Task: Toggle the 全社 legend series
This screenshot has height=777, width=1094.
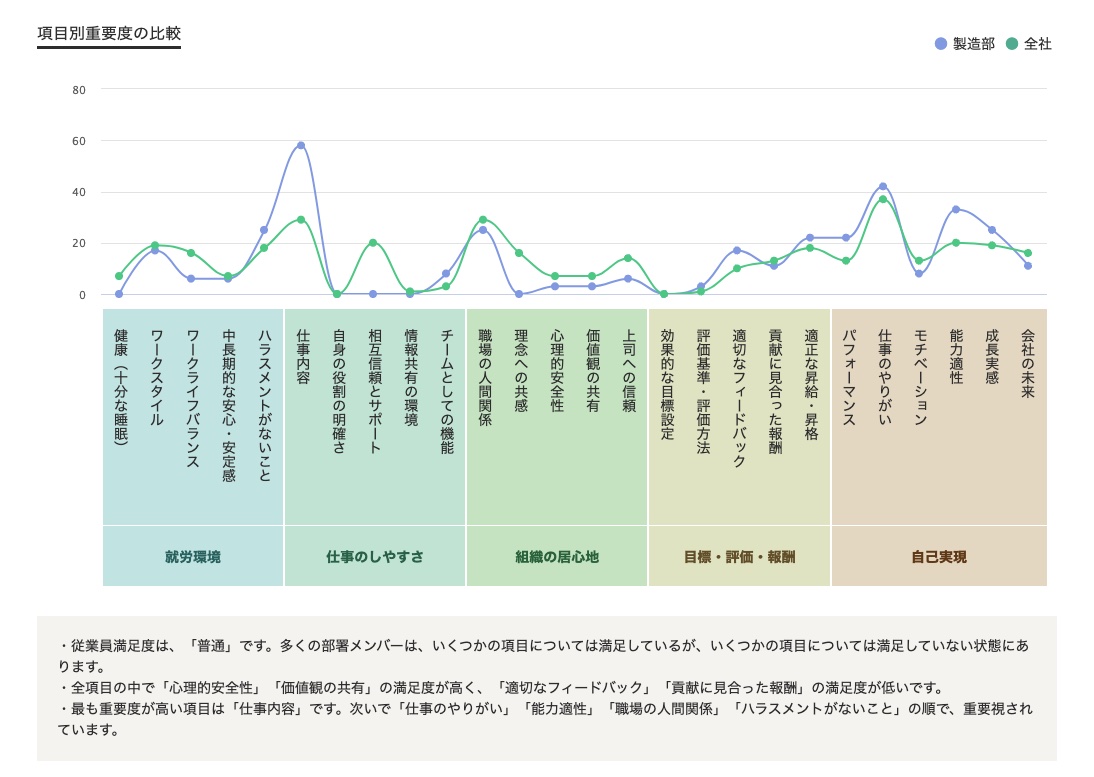Action: [1028, 44]
